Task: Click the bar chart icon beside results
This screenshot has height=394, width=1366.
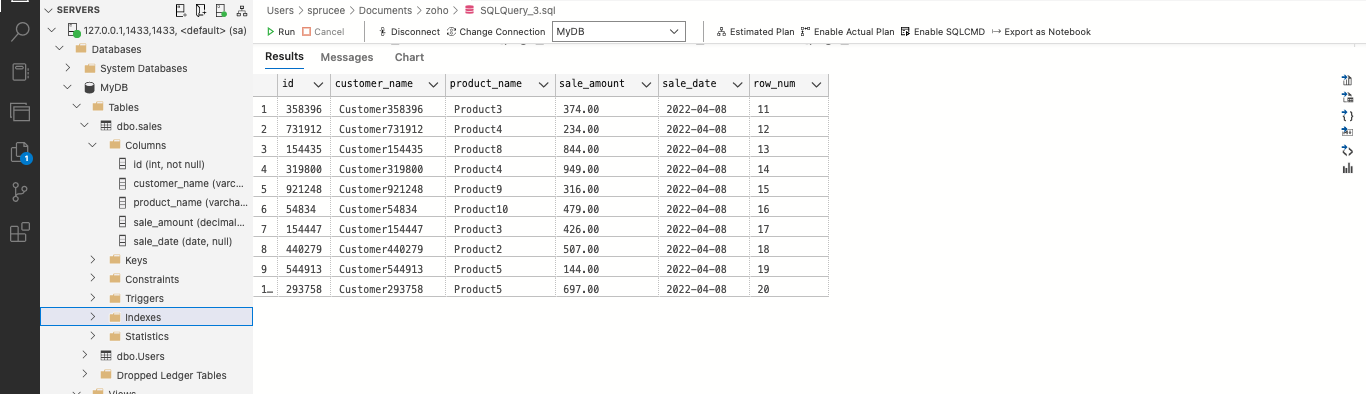Action: pyautogui.click(x=1347, y=168)
